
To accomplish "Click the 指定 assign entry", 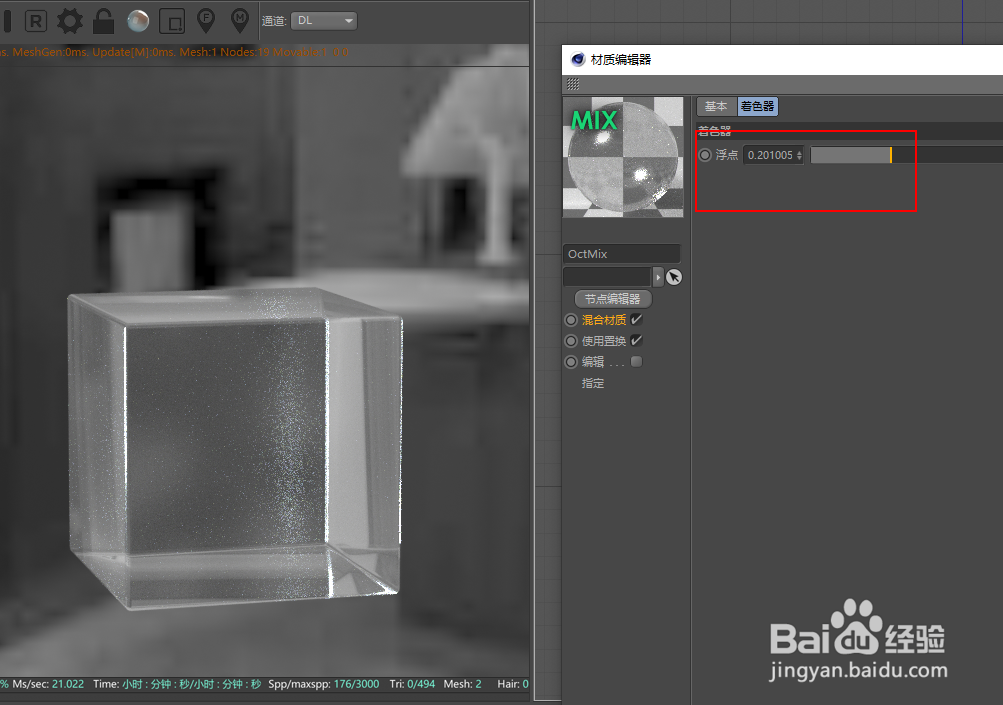I will click(x=593, y=383).
